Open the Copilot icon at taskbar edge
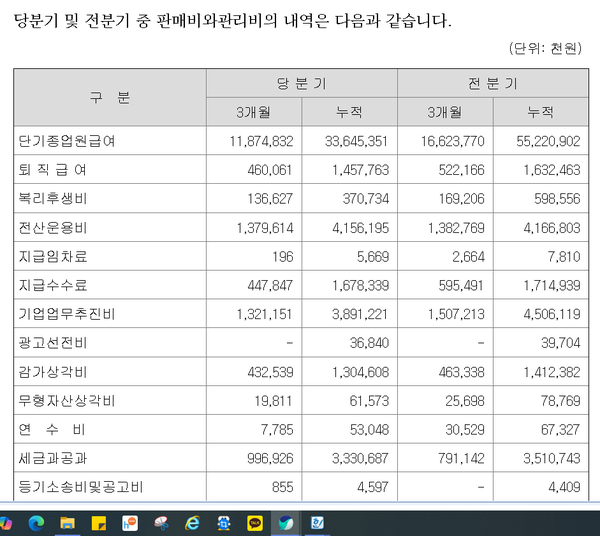 [5, 523]
